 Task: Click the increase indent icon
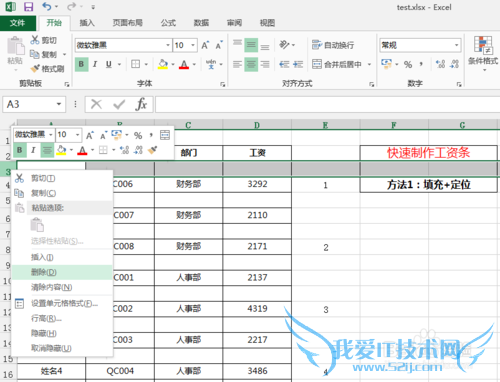tap(298, 64)
